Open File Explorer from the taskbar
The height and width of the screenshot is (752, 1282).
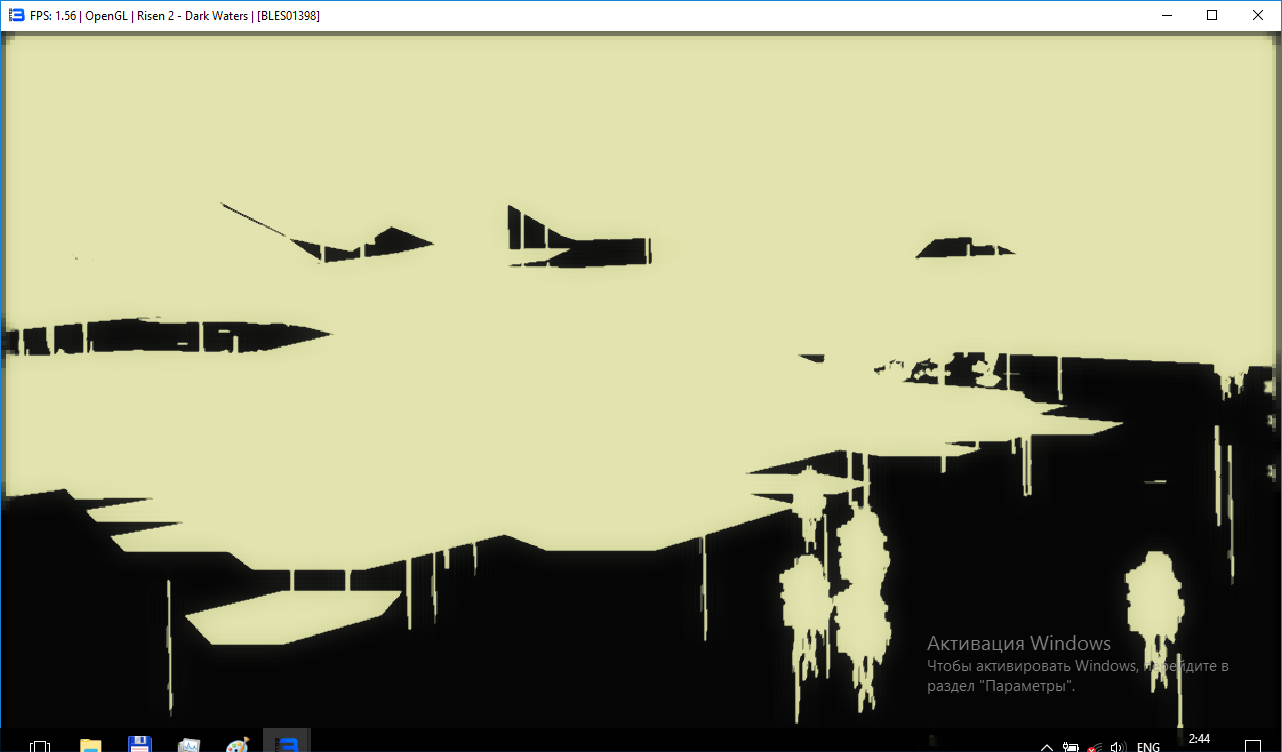(91, 745)
